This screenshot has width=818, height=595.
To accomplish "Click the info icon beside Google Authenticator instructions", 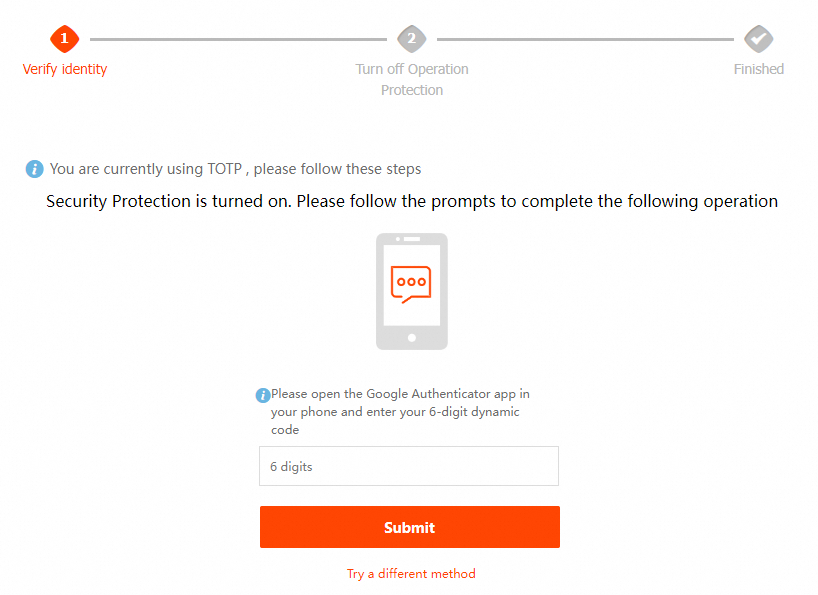I will (x=263, y=395).
